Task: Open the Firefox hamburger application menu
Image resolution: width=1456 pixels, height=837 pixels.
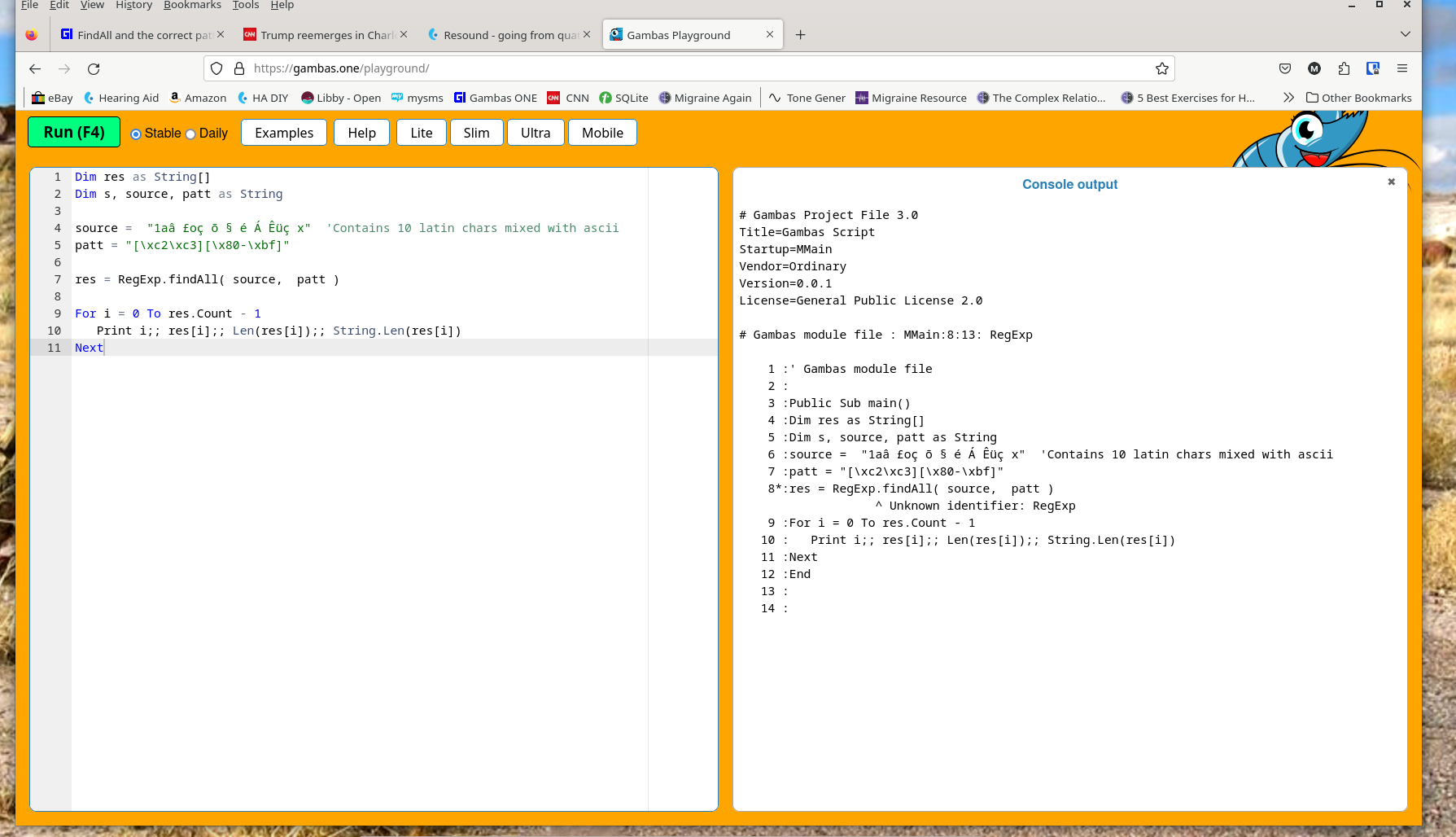Action: click(x=1401, y=69)
